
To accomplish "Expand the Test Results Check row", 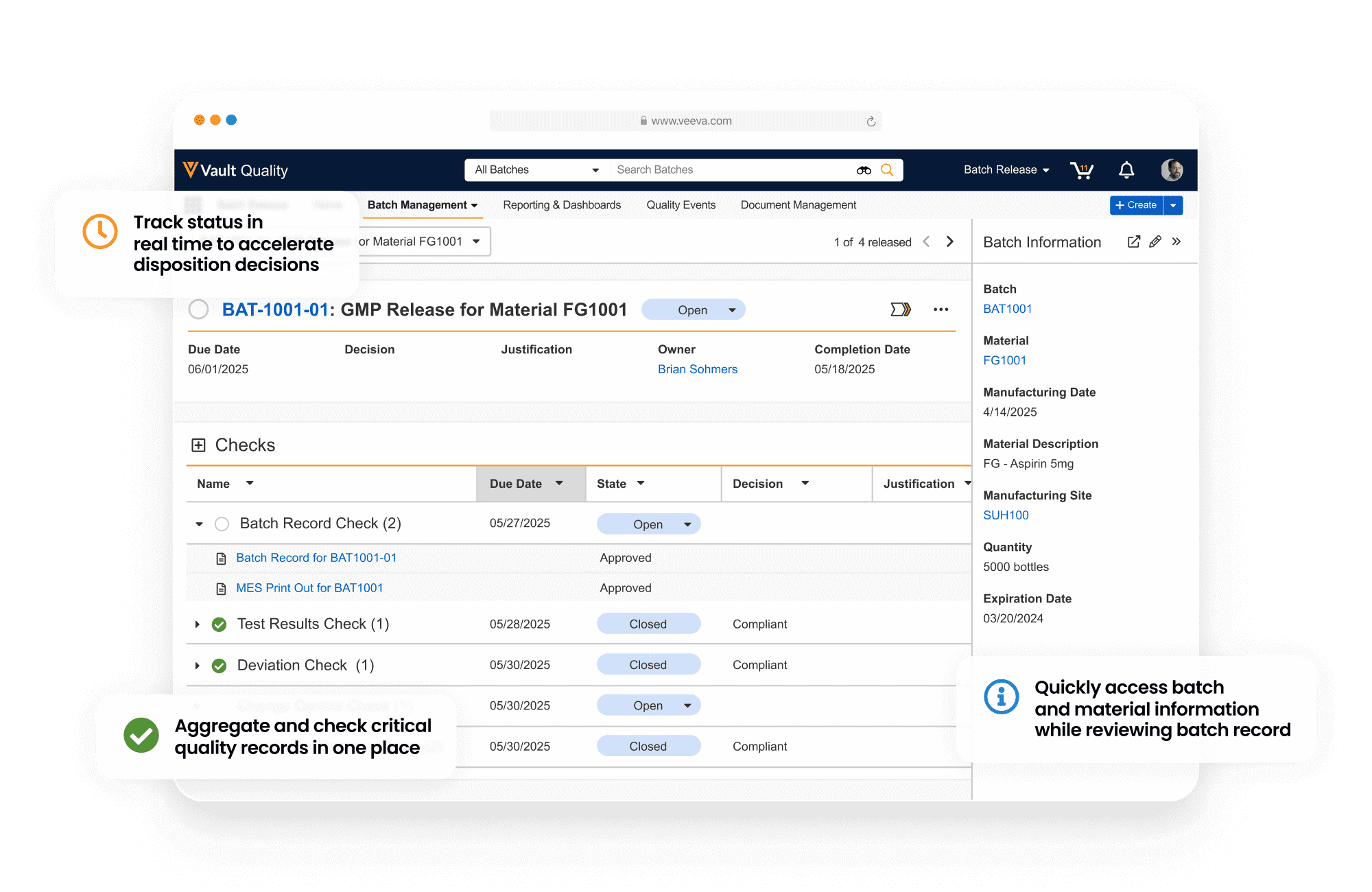I will [195, 623].
